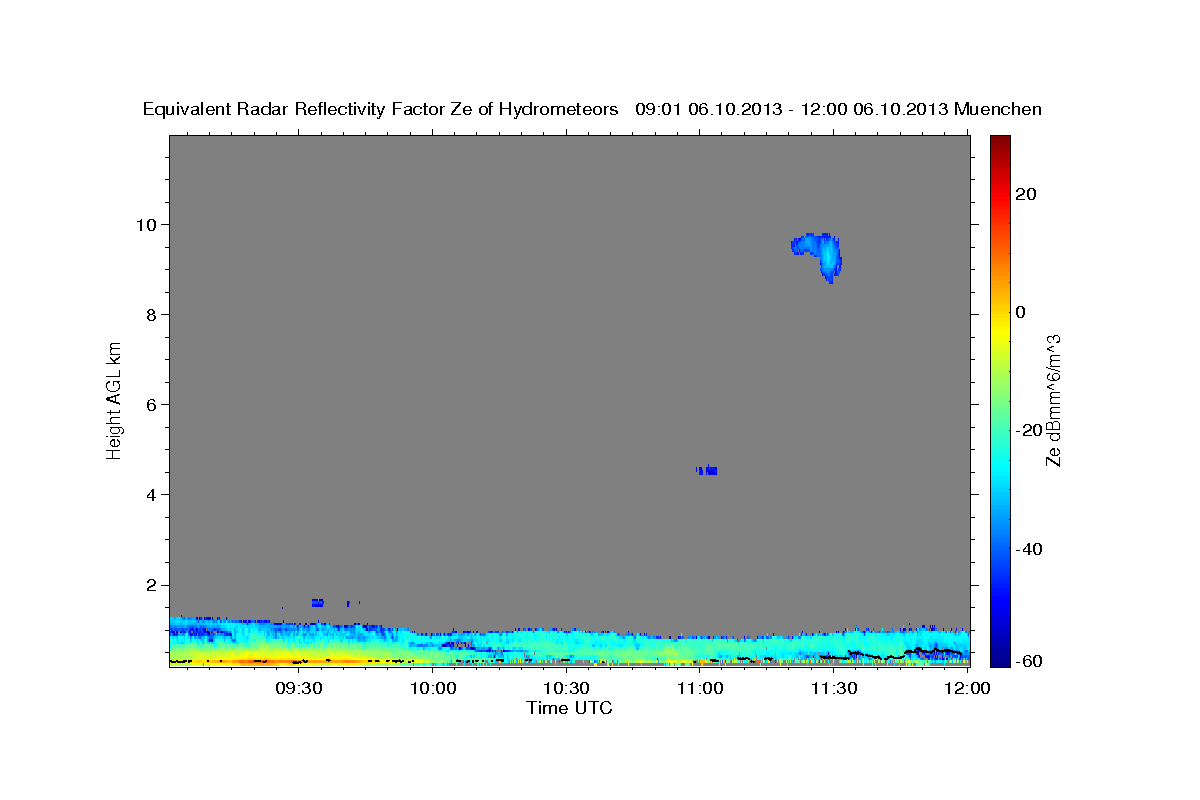Click the '10:30' time tick label
1200x800 pixels.
[566, 689]
